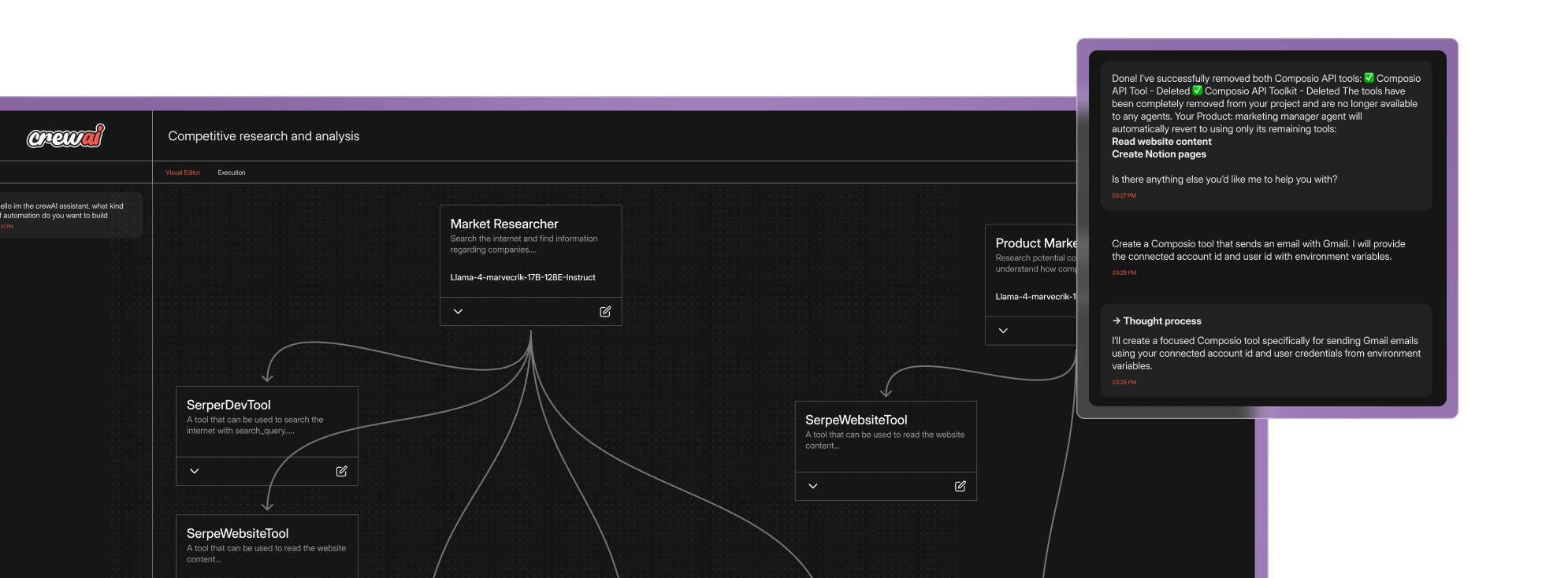Switch to the Visual Editor tab
The width and height of the screenshot is (1568, 578).
[183, 172]
